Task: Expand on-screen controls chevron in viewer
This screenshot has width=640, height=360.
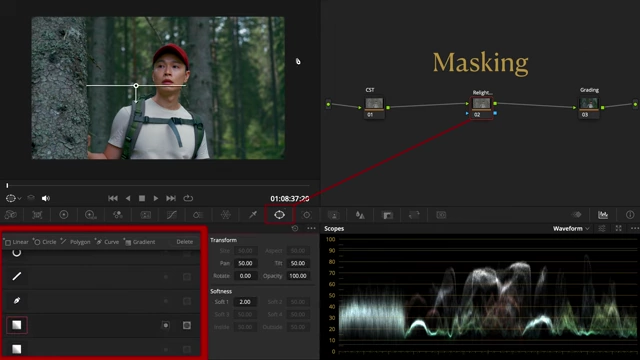Action: point(19,198)
